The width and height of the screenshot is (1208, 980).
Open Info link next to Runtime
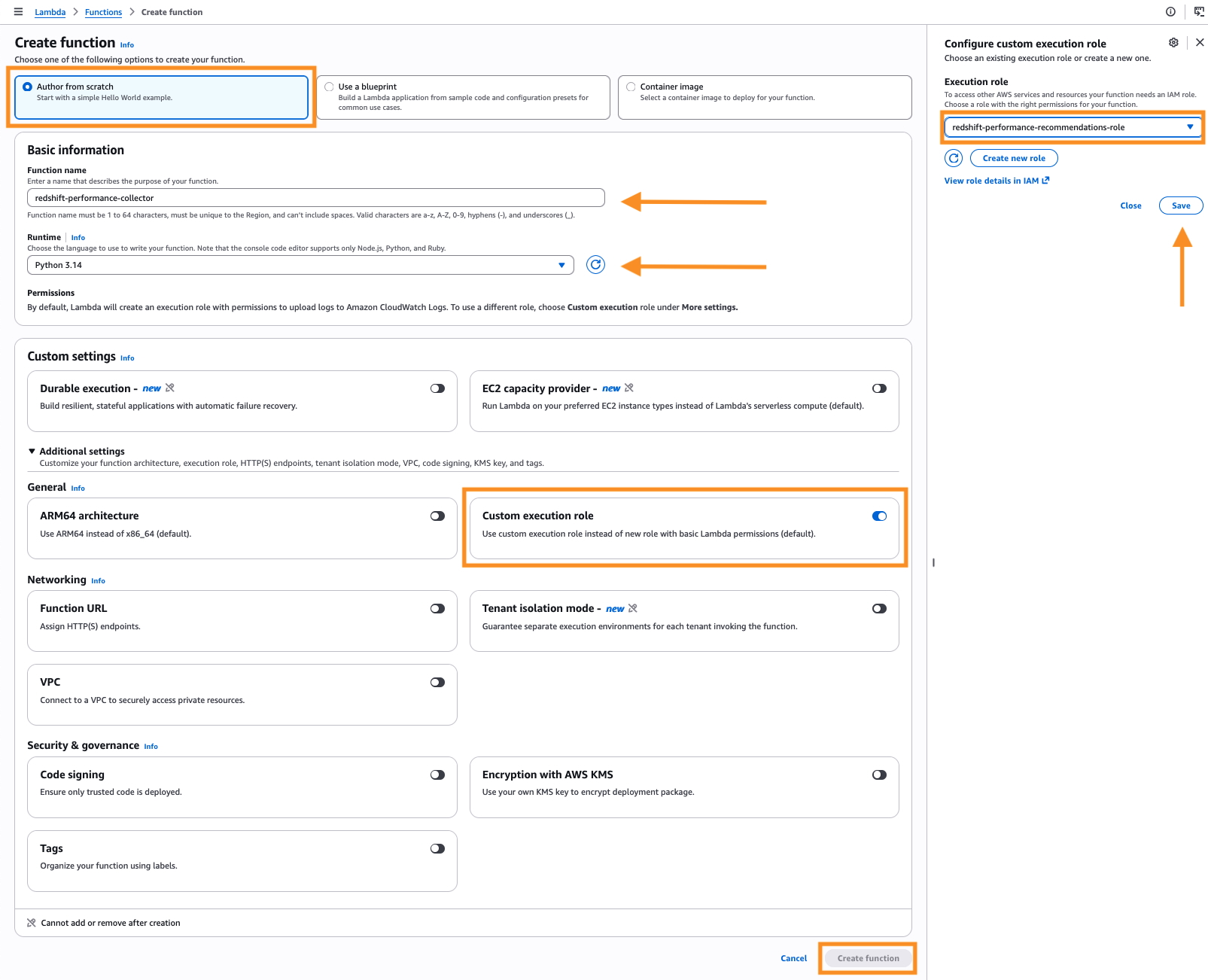78,238
